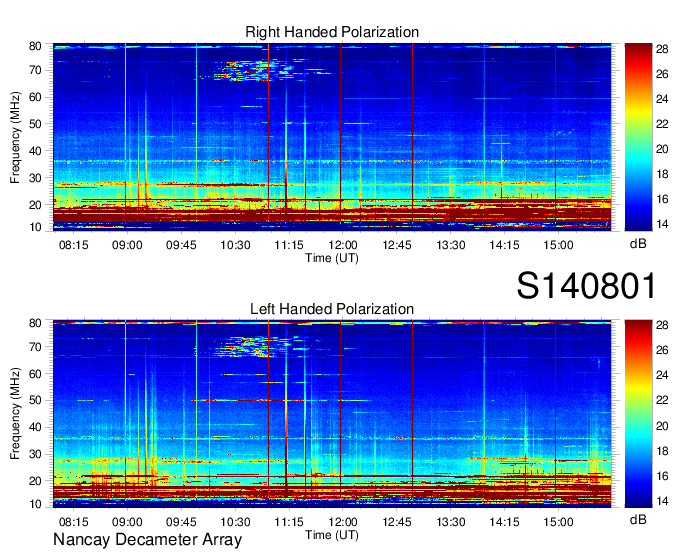The width and height of the screenshot is (680, 552).
Task: Click "Time (UT)" label under Left Handed plot
Action: coord(332,535)
